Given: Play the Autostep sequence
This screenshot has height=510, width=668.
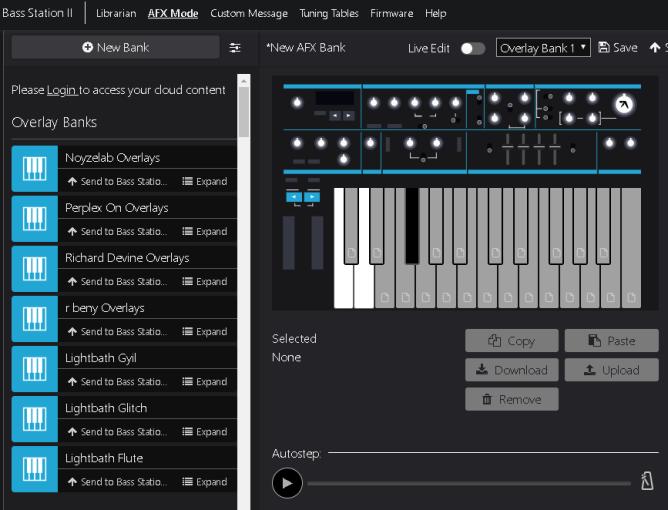Looking at the screenshot, I should (x=287, y=483).
